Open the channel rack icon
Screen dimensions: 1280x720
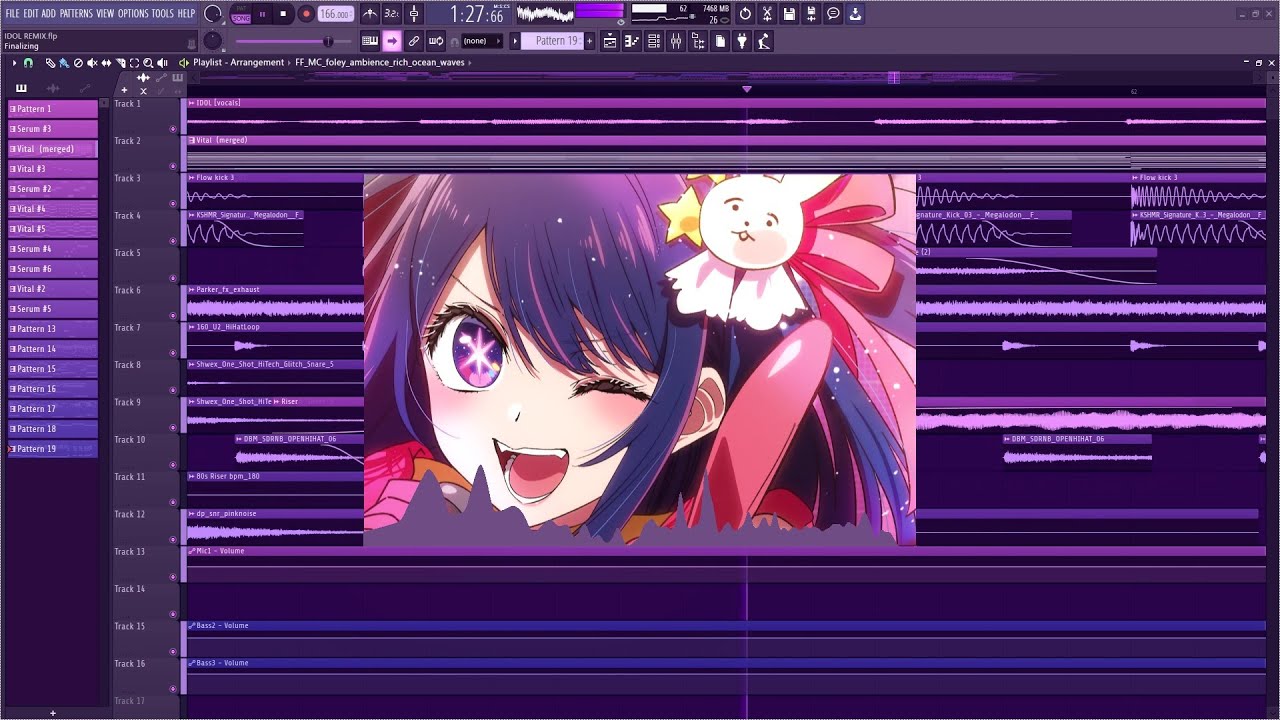654,41
